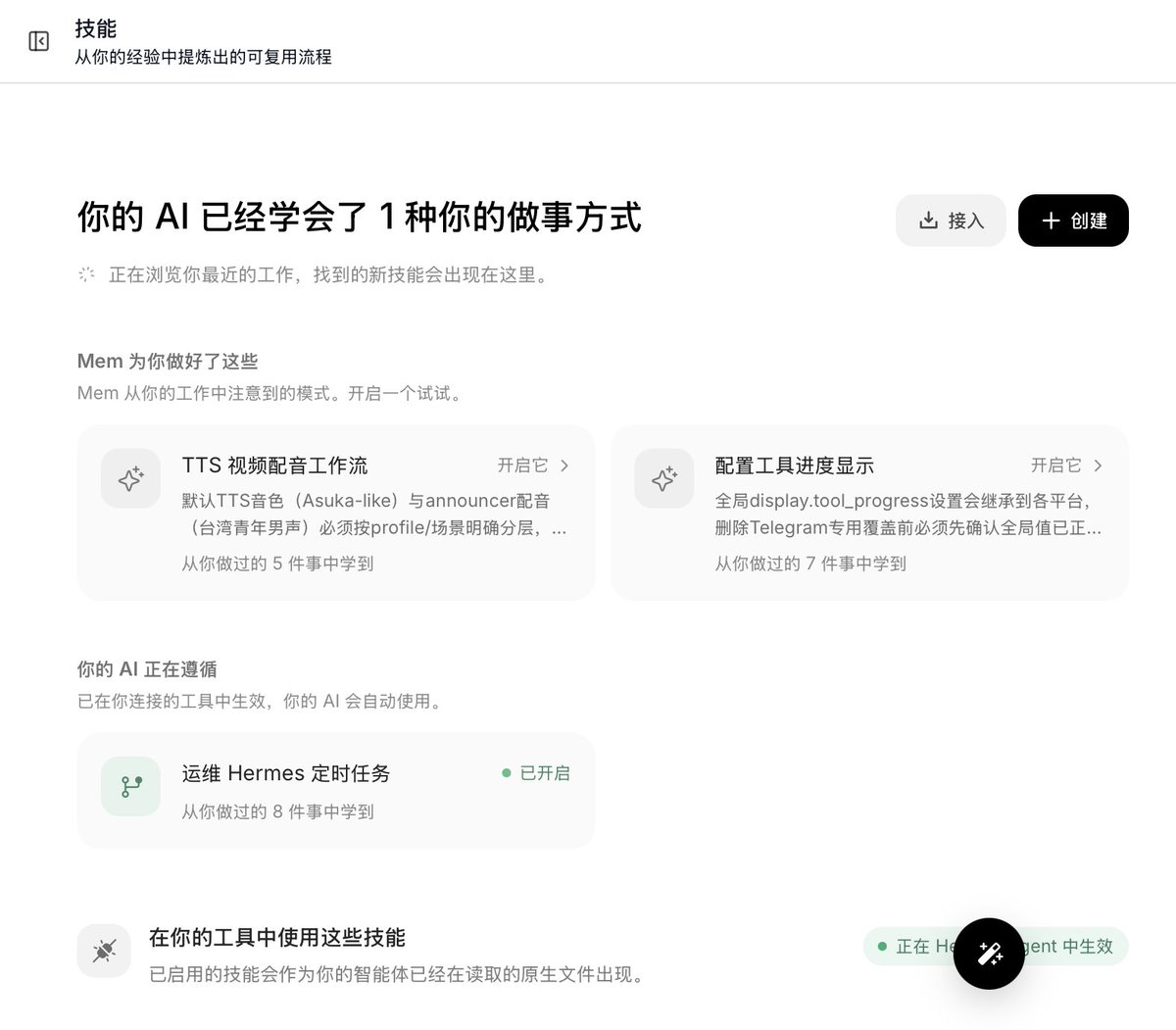Click the 你的 AI 已经学会了 1 种 headline
This screenshot has width=1176, height=1030.
(x=360, y=218)
